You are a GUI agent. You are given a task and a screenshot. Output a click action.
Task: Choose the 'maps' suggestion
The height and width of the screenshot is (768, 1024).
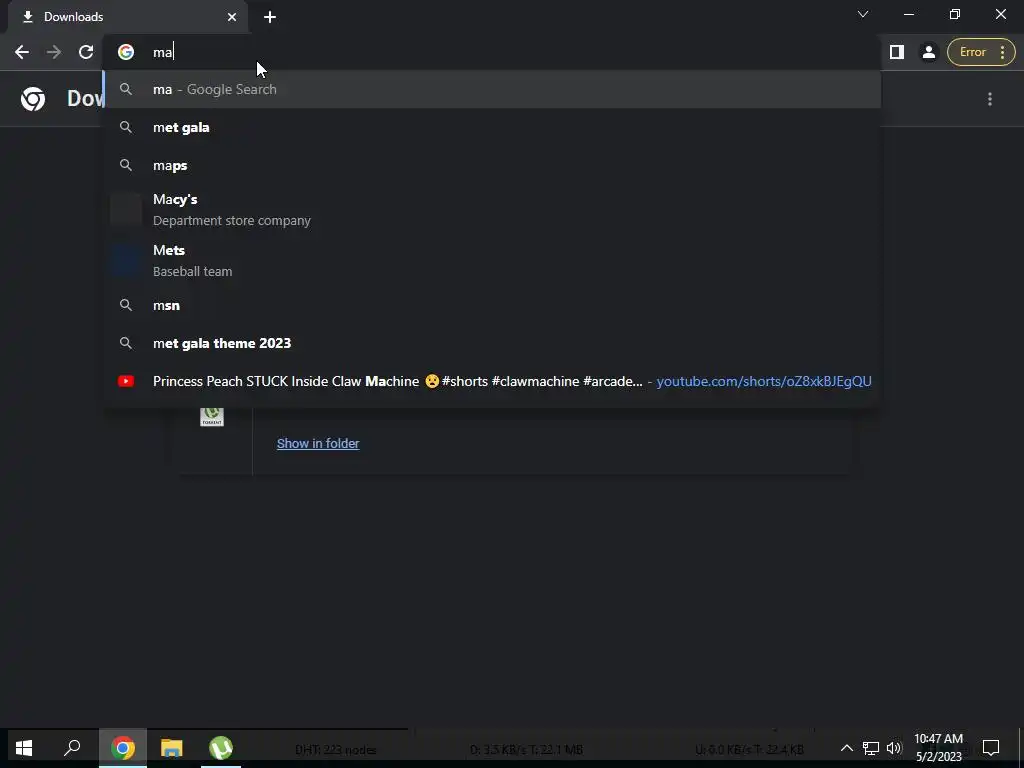pyautogui.click(x=492, y=165)
